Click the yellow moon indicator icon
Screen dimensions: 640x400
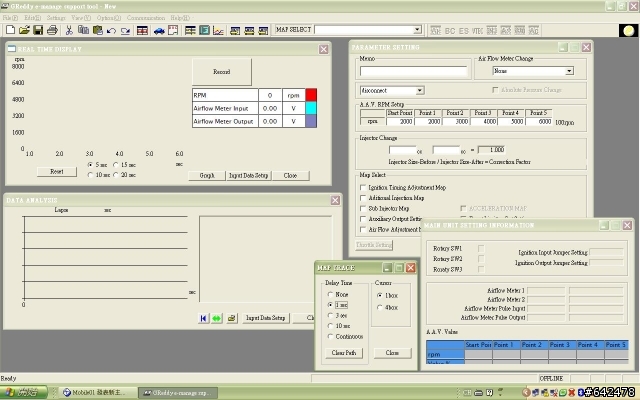pyautogui.click(x=629, y=31)
